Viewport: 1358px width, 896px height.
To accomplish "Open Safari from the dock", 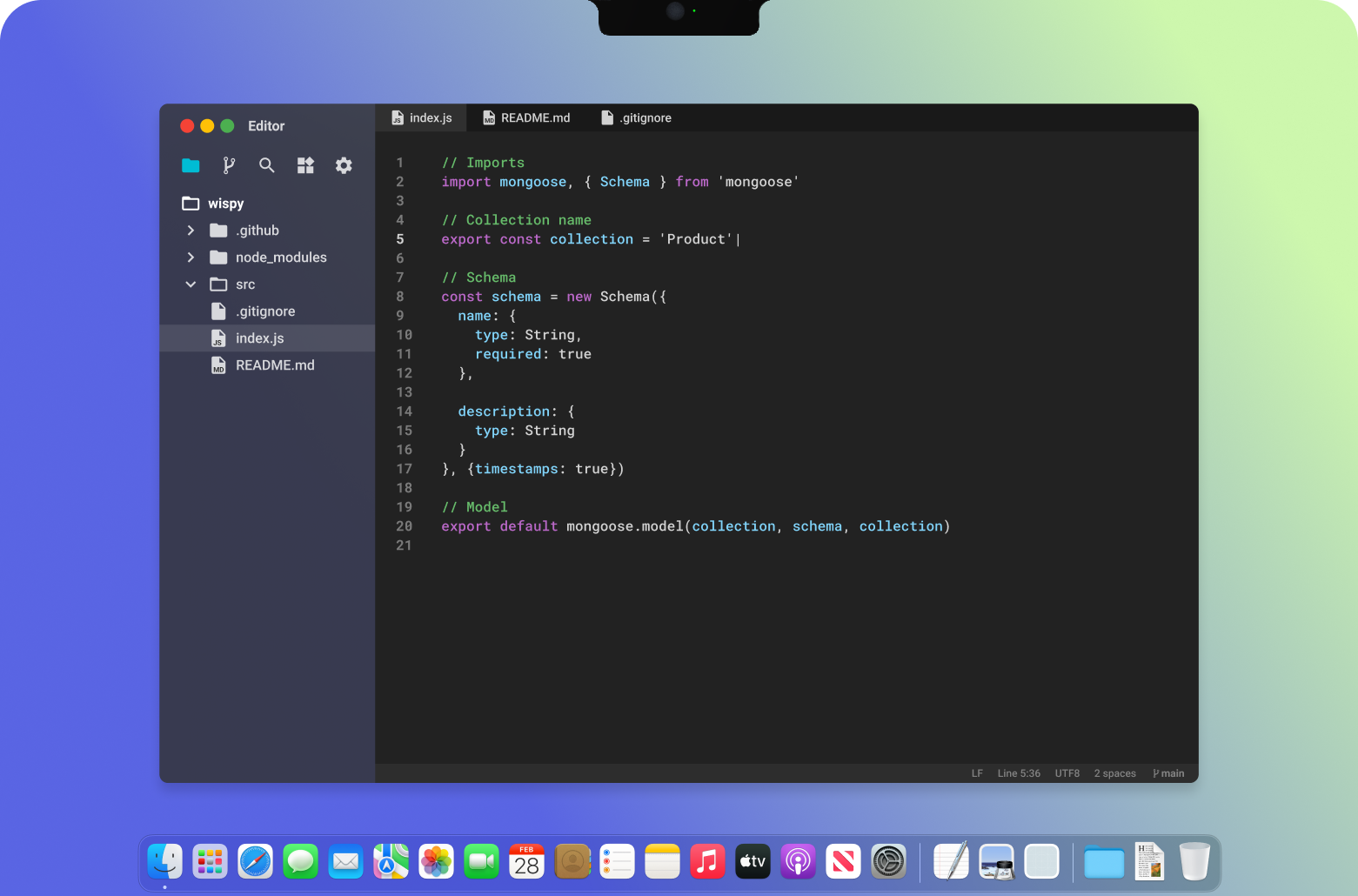I will click(255, 862).
